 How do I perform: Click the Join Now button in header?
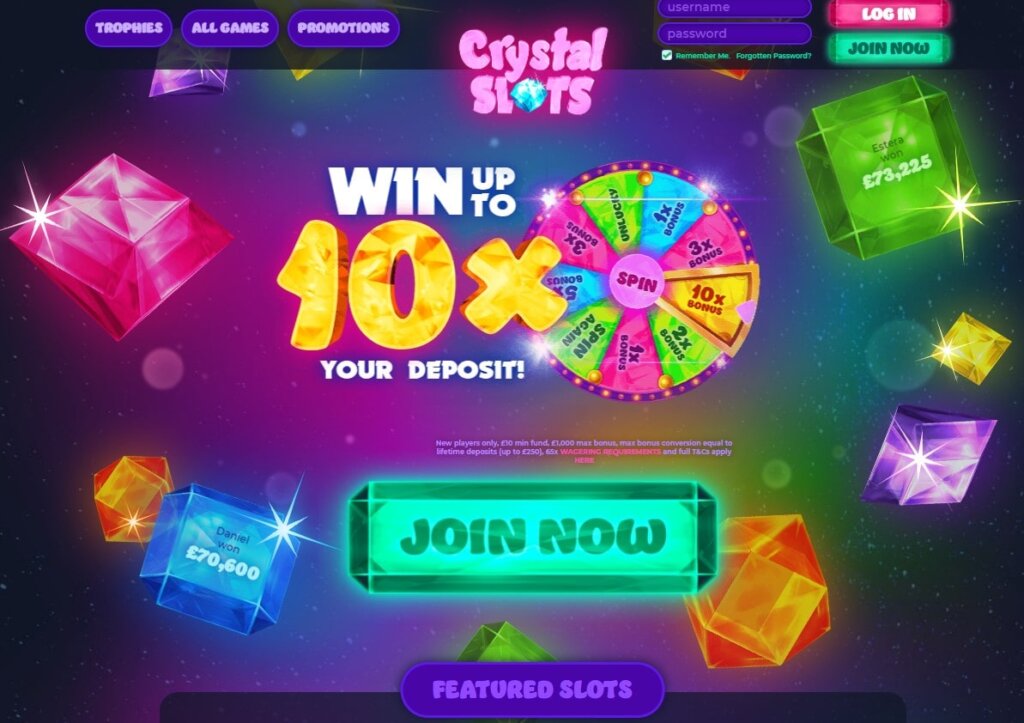point(889,48)
